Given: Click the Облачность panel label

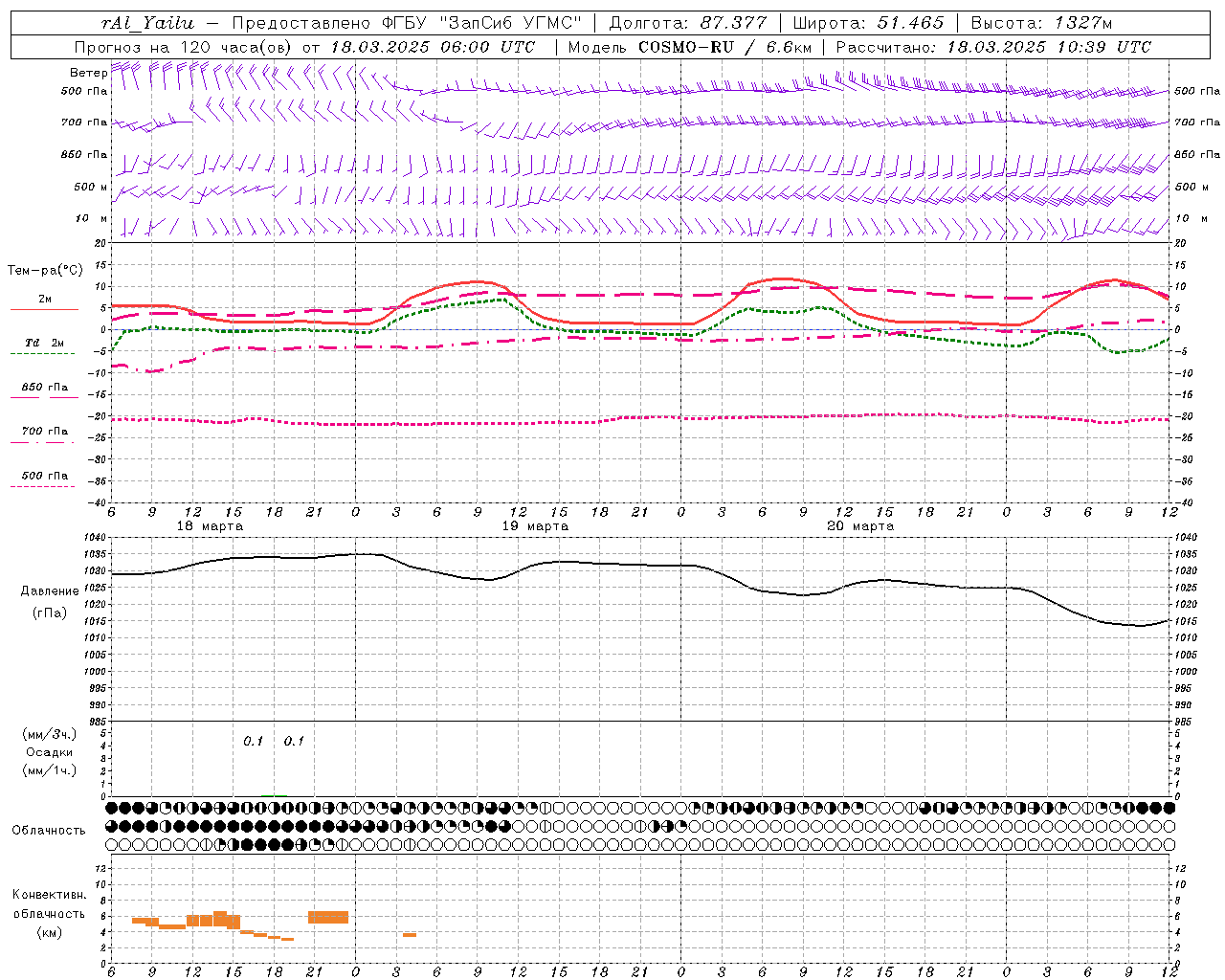Looking at the screenshot, I should 49,831.
